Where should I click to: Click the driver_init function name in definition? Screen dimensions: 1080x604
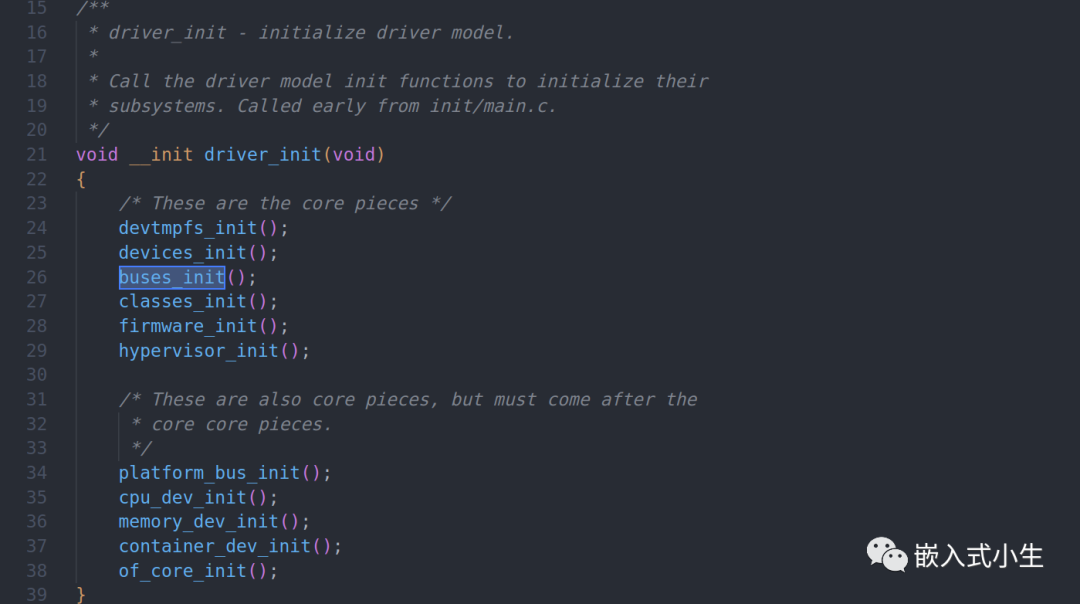(262, 155)
